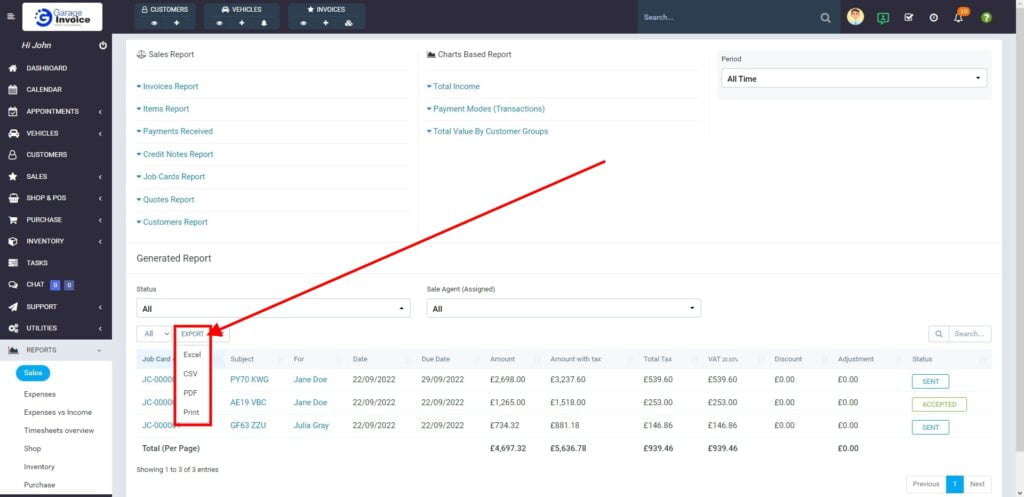
Task: Open the Sale Agent dropdown
Action: 563,309
